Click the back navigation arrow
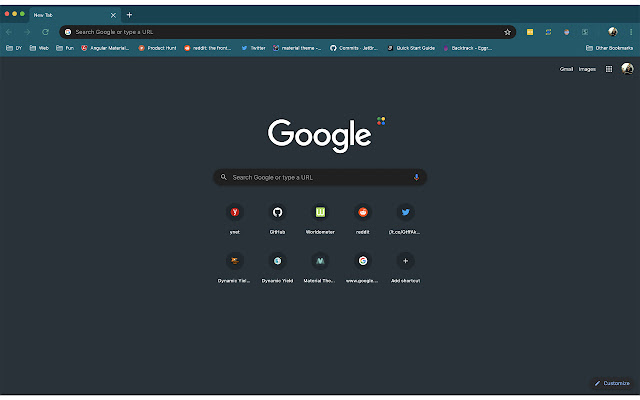Viewport: 640px width, 400px height. (x=9, y=32)
